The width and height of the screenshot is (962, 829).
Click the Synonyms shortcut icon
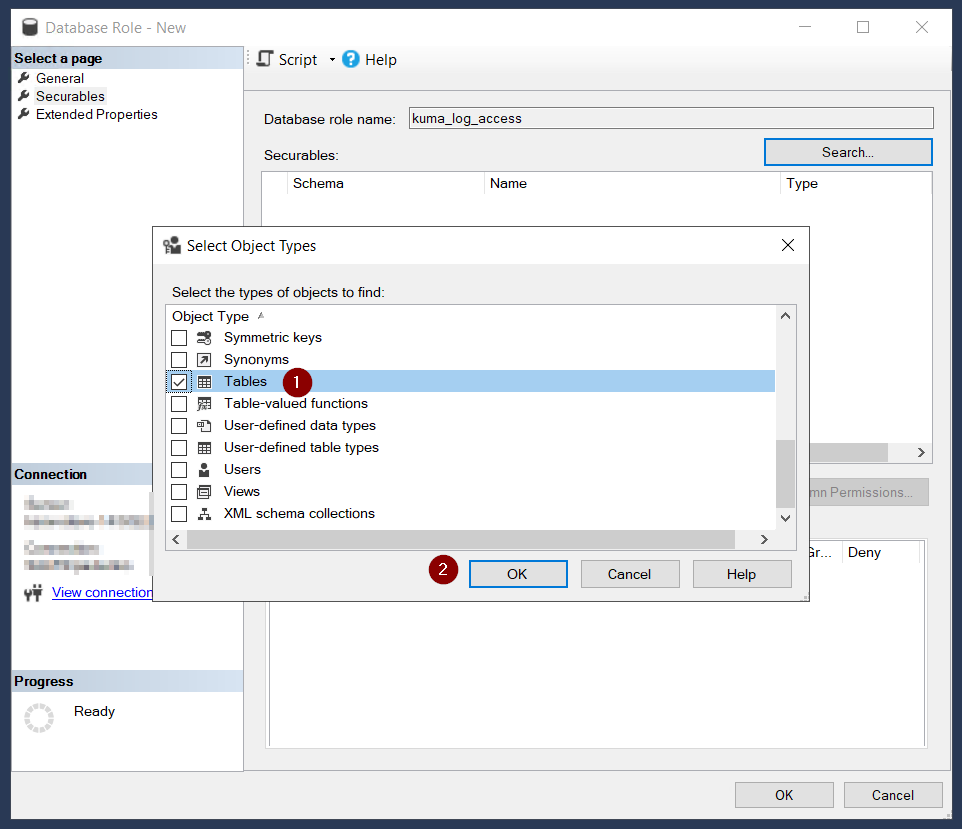click(204, 360)
